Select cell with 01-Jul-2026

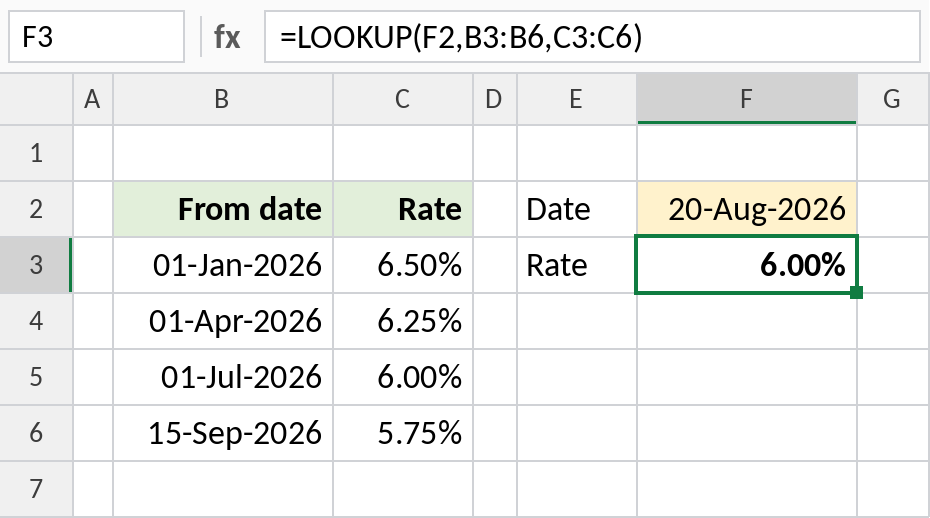(223, 377)
